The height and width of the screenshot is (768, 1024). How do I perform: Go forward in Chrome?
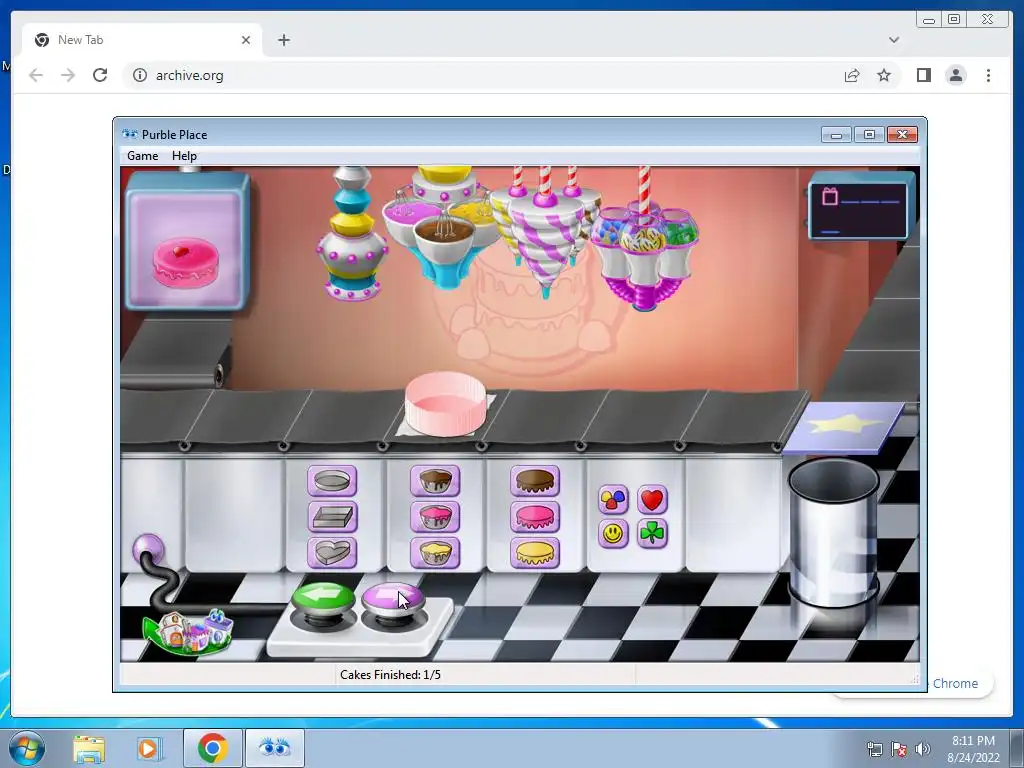tap(68, 75)
